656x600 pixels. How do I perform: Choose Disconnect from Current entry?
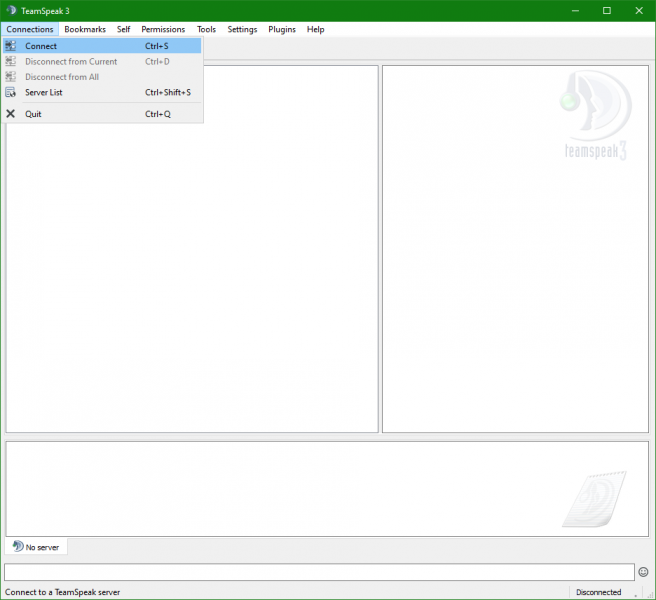coord(102,61)
